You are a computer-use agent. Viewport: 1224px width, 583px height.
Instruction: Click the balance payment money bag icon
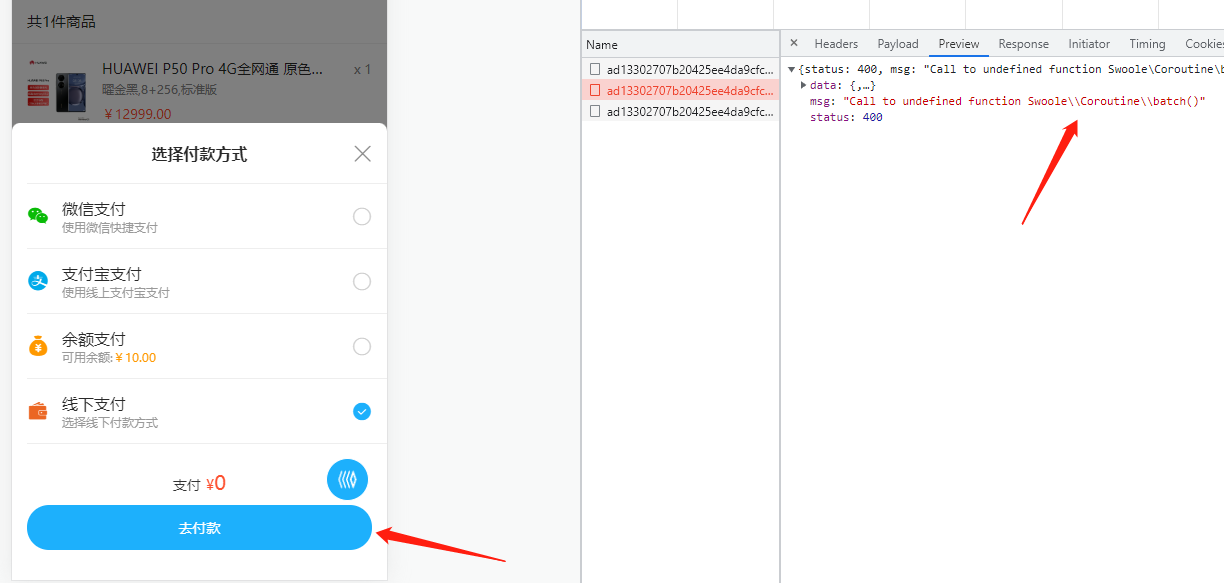(x=38, y=346)
